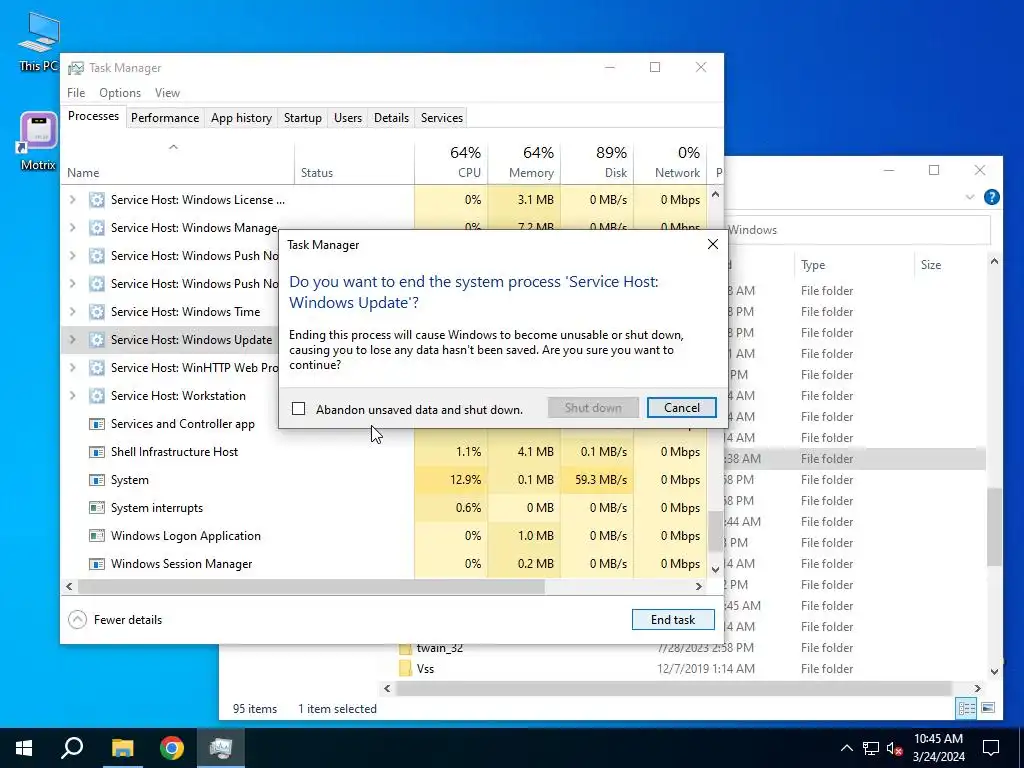Click the End task button
The width and height of the screenshot is (1024, 768).
tap(673, 620)
